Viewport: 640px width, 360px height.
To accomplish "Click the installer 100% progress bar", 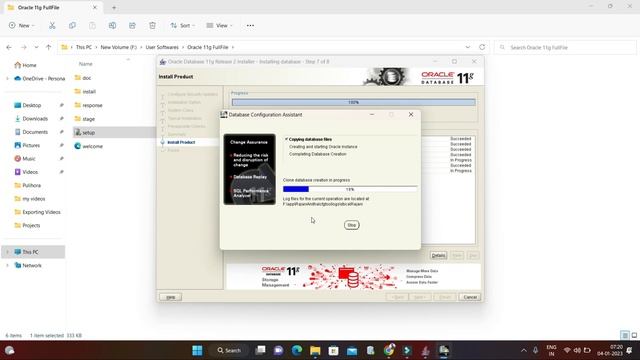I will click(353, 102).
